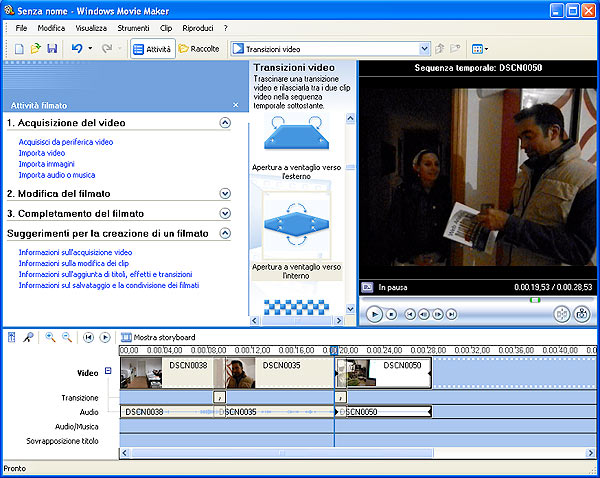Take a picture from the preview
This screenshot has width=600, height=478.
[x=582, y=315]
